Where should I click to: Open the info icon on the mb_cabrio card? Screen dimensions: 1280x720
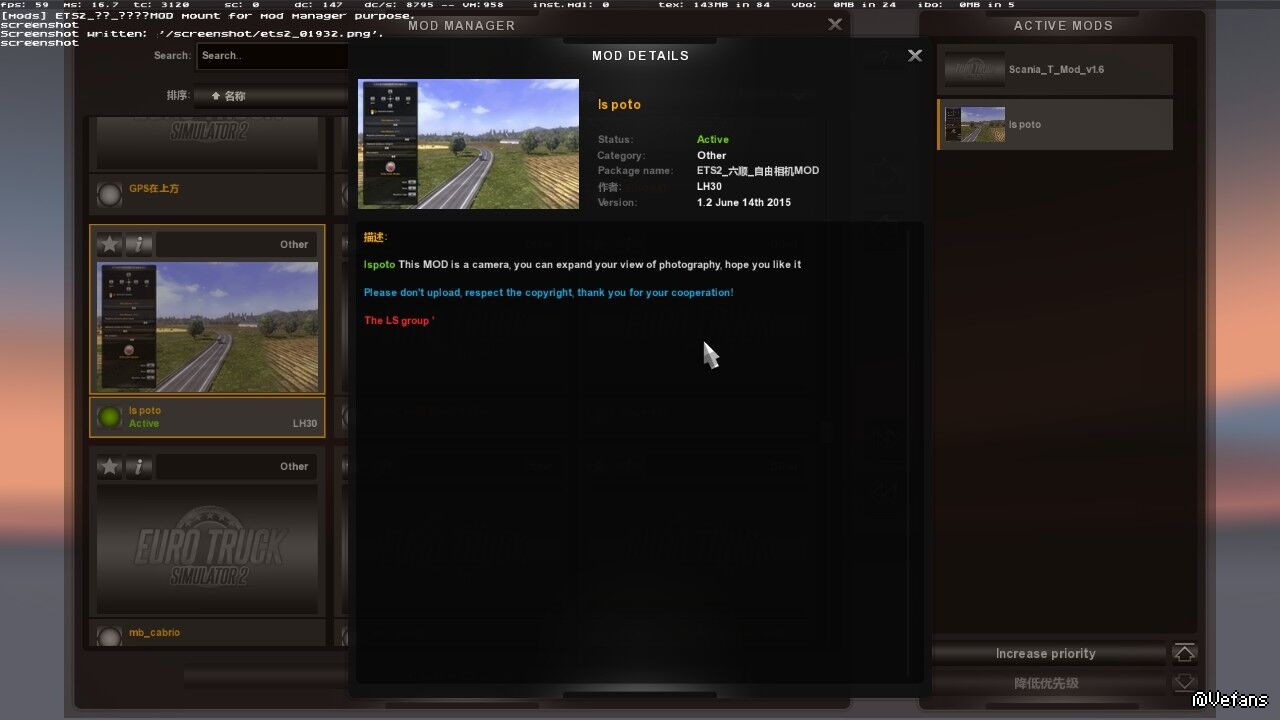click(139, 466)
